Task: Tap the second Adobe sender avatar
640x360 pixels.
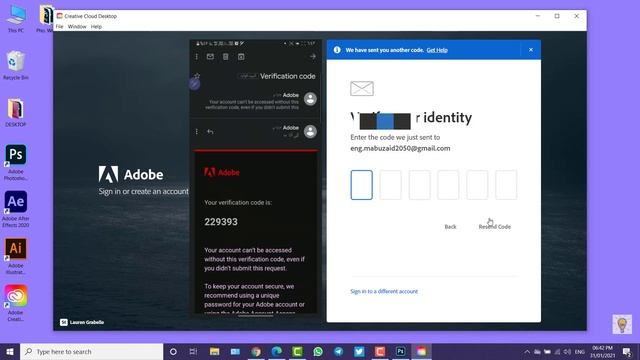Action: [x=310, y=131]
